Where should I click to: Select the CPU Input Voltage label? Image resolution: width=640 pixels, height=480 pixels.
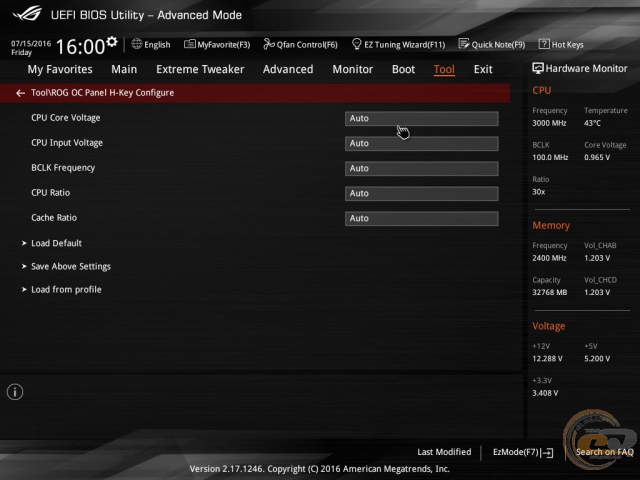click(x=67, y=143)
